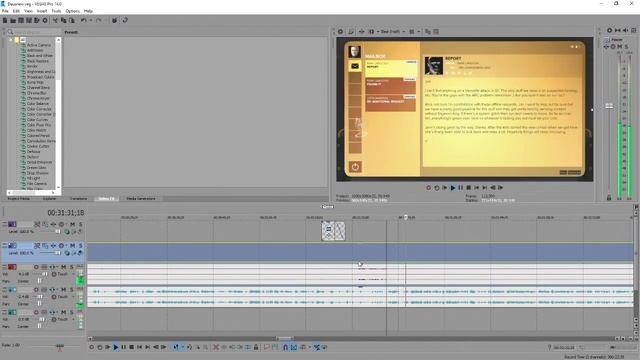Delete selection with the X icon in timeline toolbar
Viewport: 640px width, 360px height.
click(x=216, y=347)
